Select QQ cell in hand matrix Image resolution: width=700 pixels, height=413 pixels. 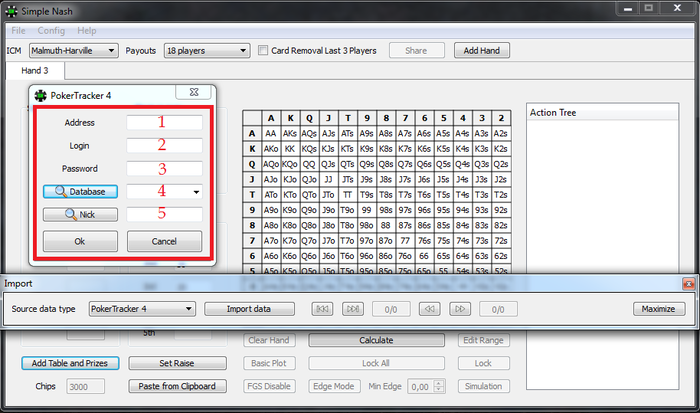[x=309, y=164]
